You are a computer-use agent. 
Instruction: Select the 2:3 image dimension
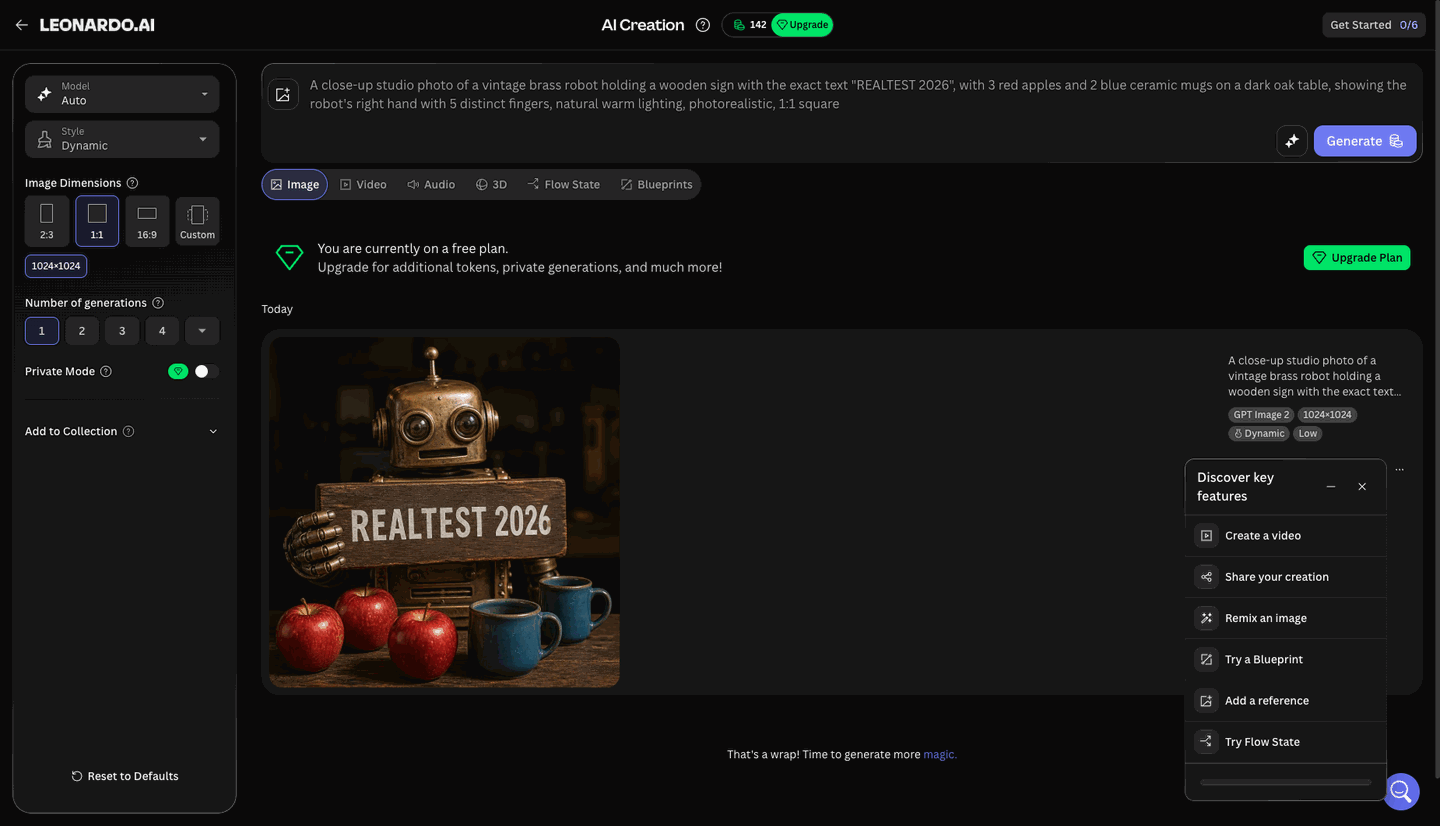[47, 221]
